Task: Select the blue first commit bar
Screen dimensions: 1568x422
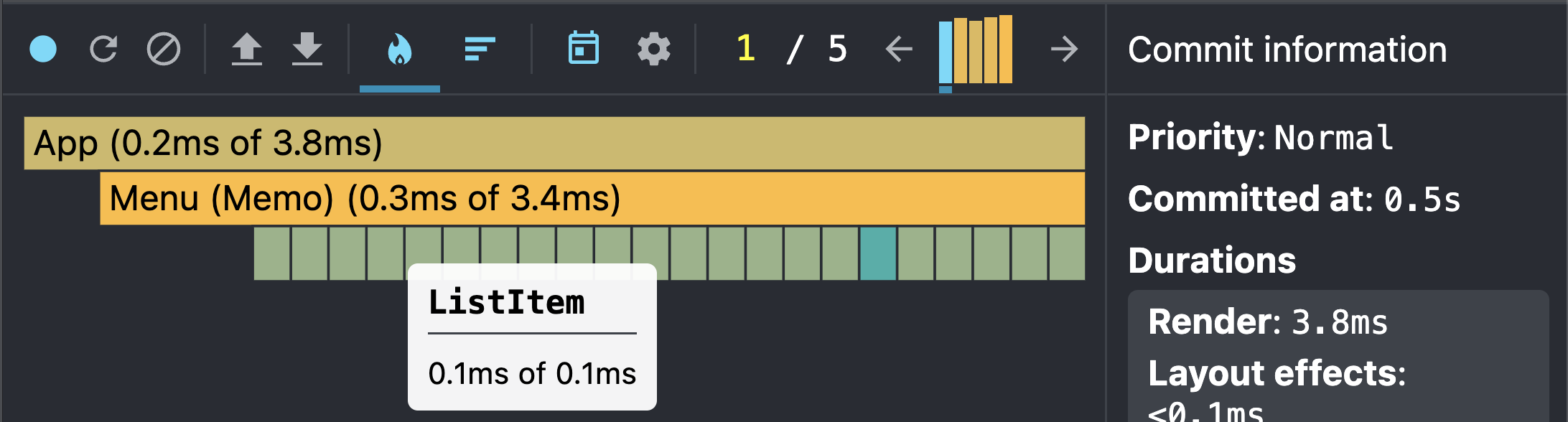Action: click(x=946, y=52)
